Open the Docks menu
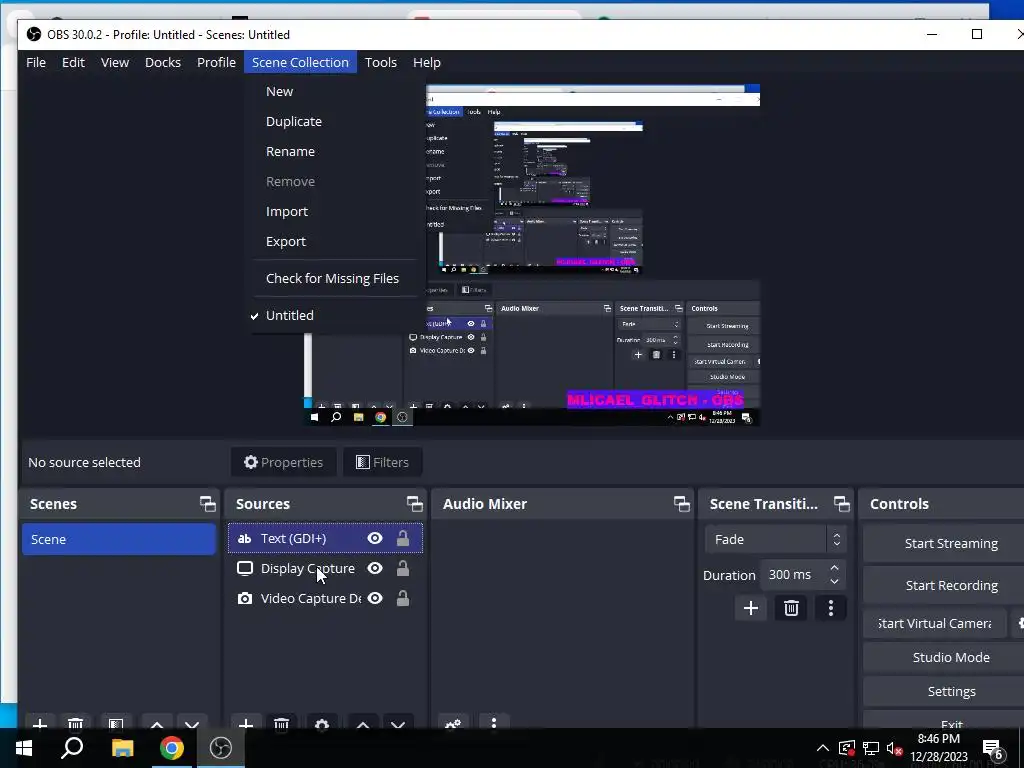The height and width of the screenshot is (768, 1024). point(163,62)
